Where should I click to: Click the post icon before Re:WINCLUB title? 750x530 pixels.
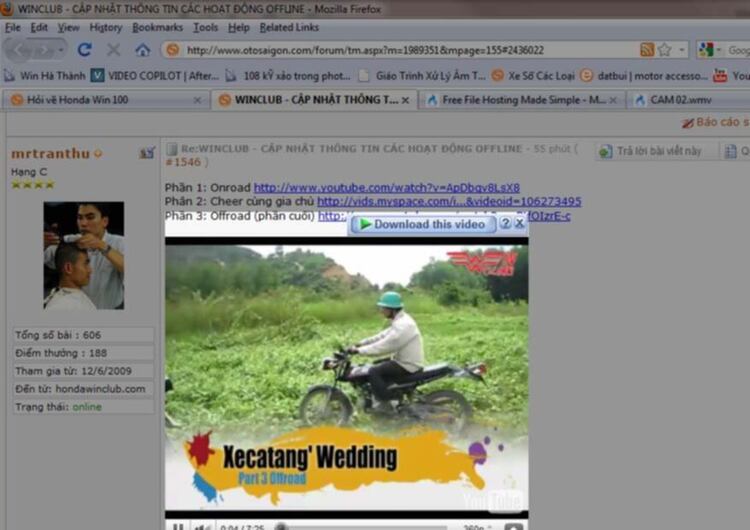171,149
